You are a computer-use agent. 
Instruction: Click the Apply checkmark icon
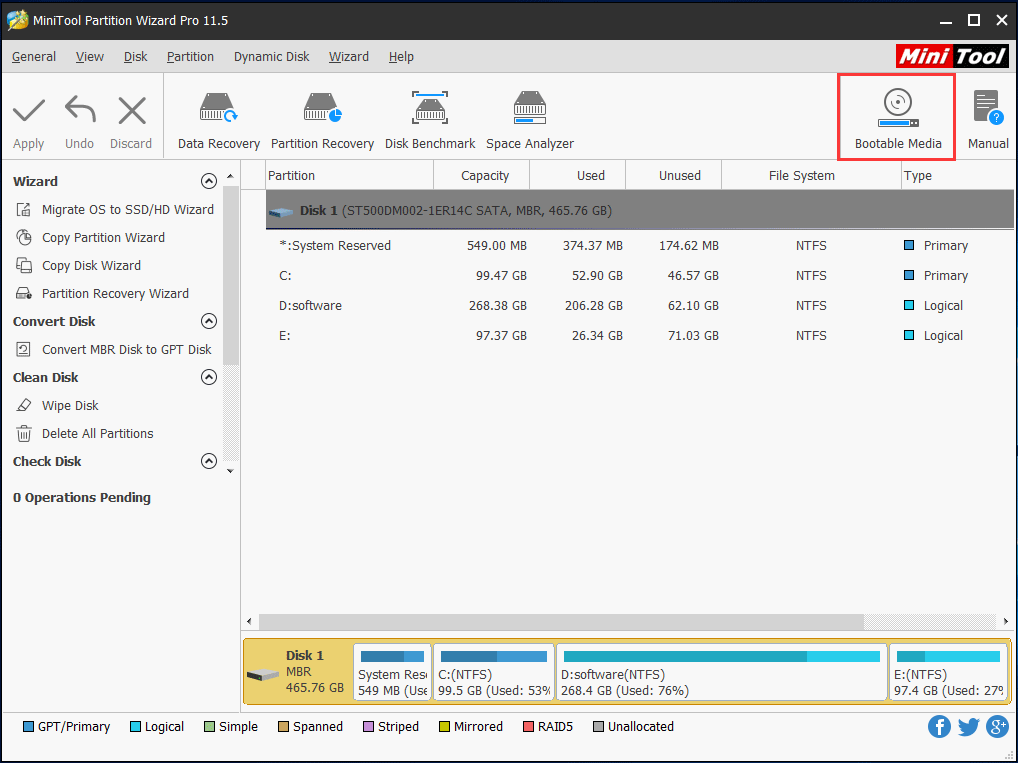coord(29,110)
